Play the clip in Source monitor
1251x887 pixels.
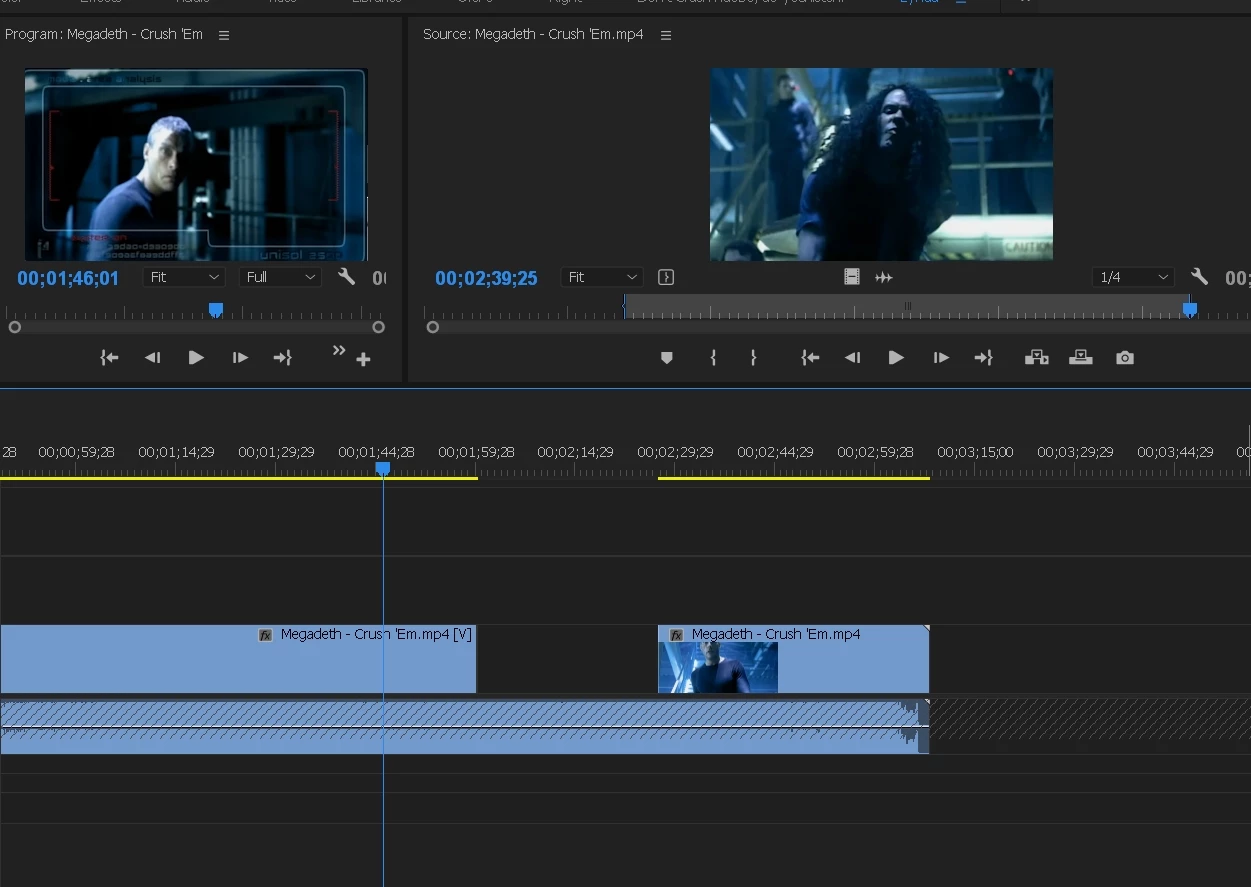coord(896,358)
